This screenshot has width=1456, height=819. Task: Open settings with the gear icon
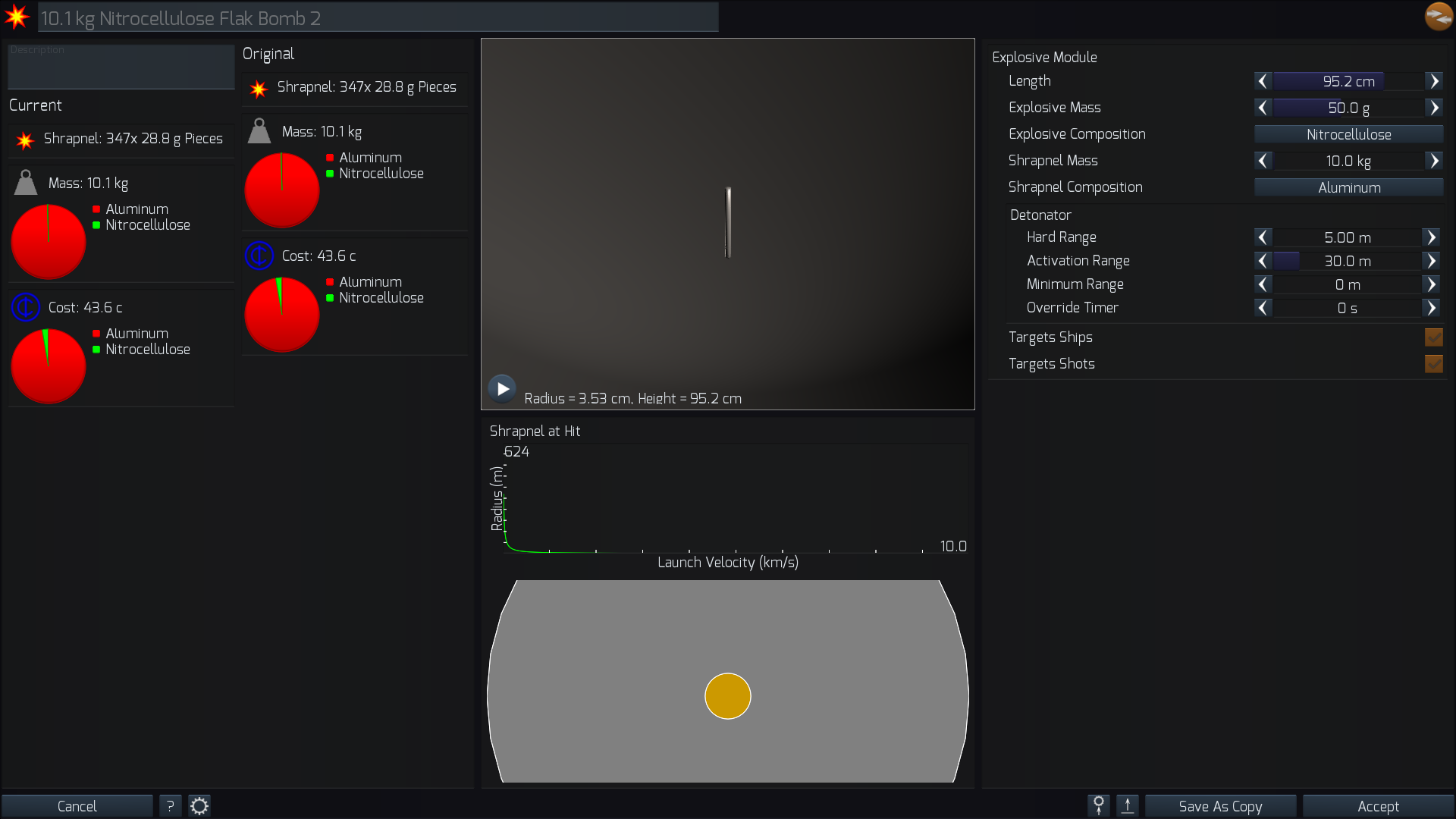(x=199, y=805)
